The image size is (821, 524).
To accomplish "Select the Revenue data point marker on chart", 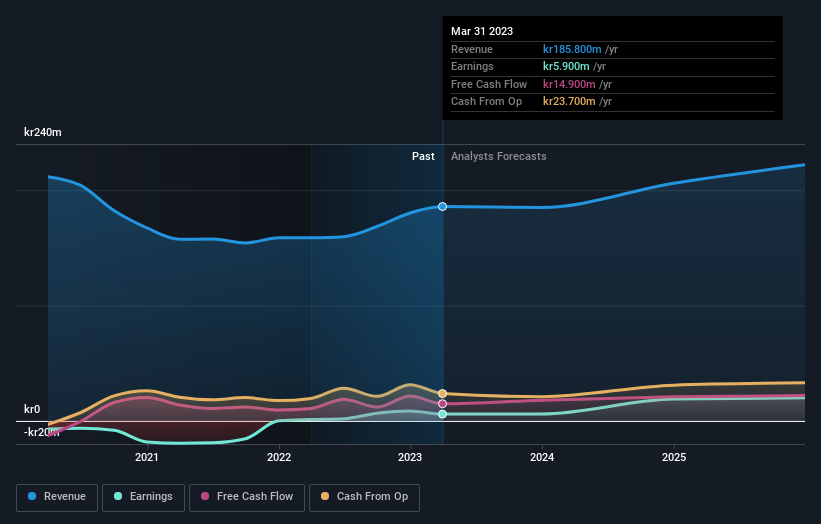I will [442, 207].
